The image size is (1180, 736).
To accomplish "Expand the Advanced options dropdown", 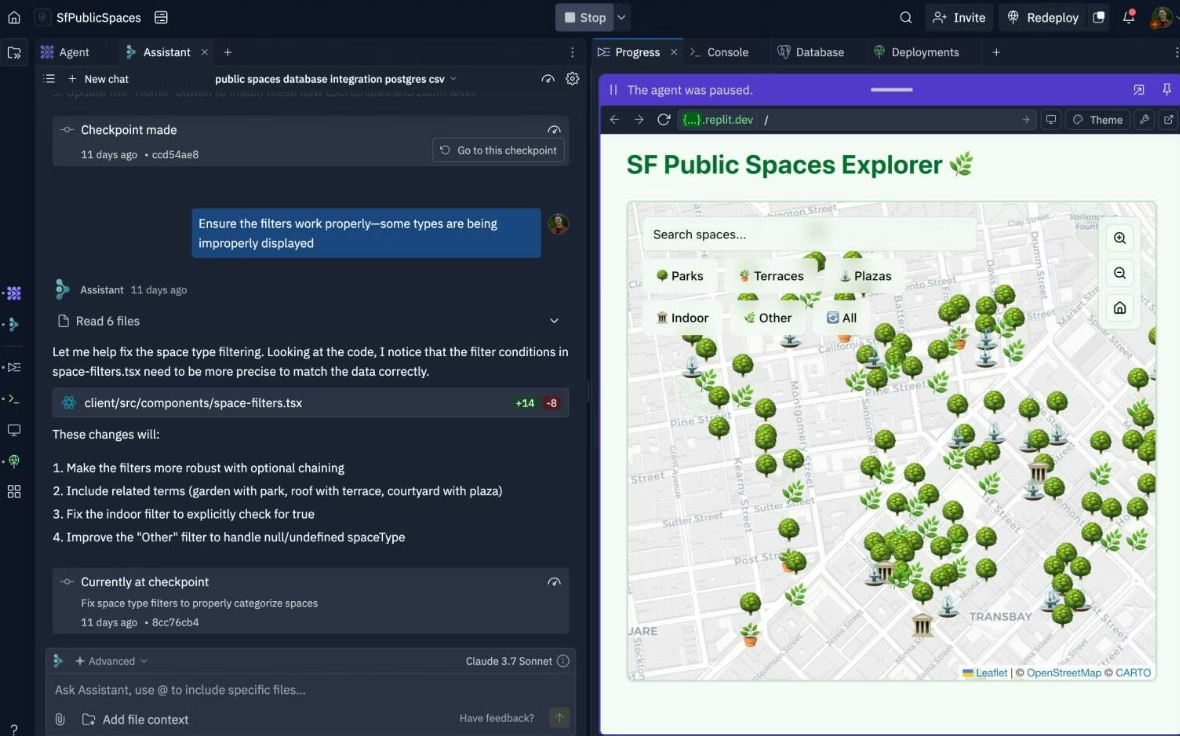I will 111,661.
